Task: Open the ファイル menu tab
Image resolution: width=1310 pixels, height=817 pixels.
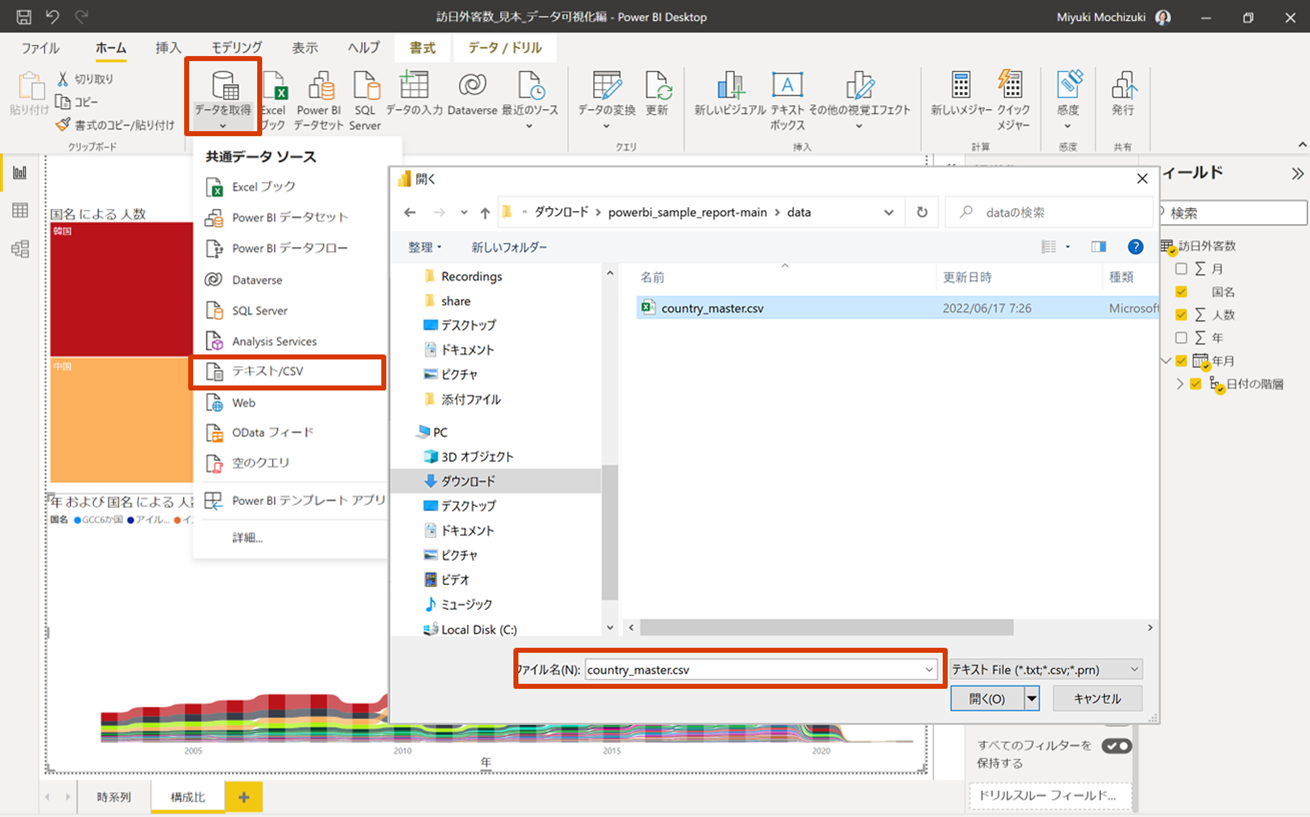Action: pyautogui.click(x=40, y=48)
